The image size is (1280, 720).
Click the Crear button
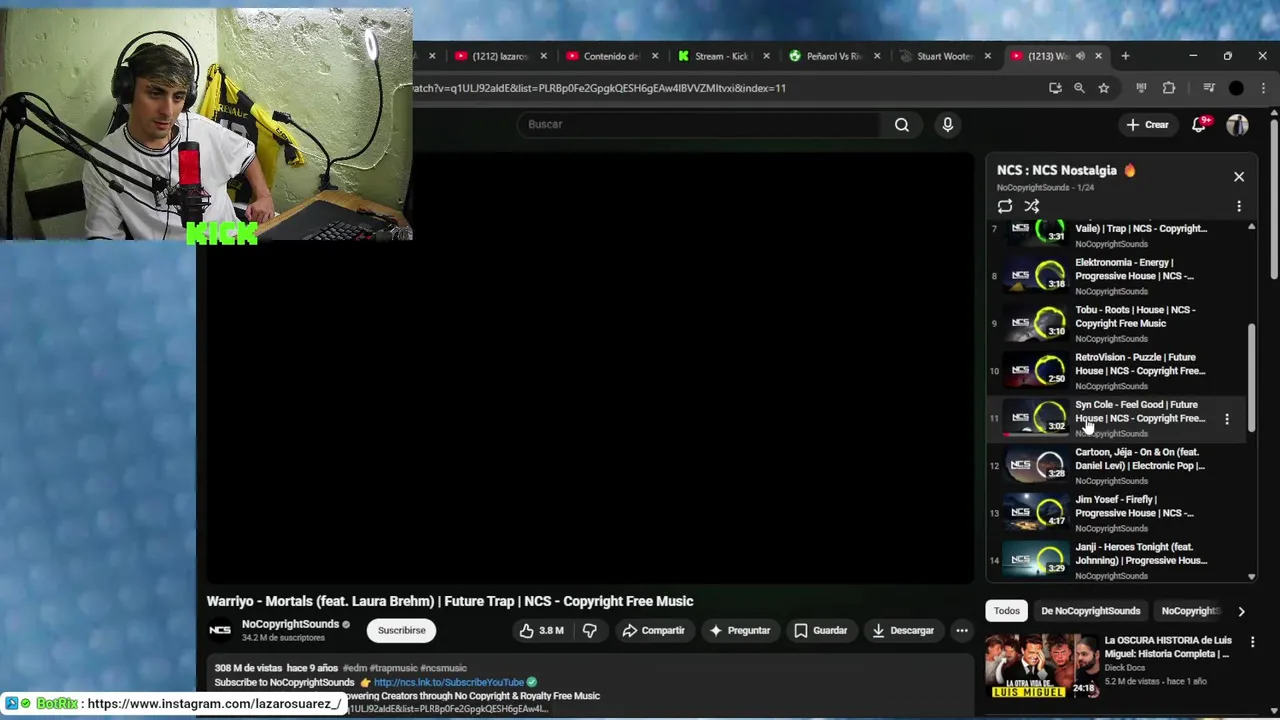1147,125
